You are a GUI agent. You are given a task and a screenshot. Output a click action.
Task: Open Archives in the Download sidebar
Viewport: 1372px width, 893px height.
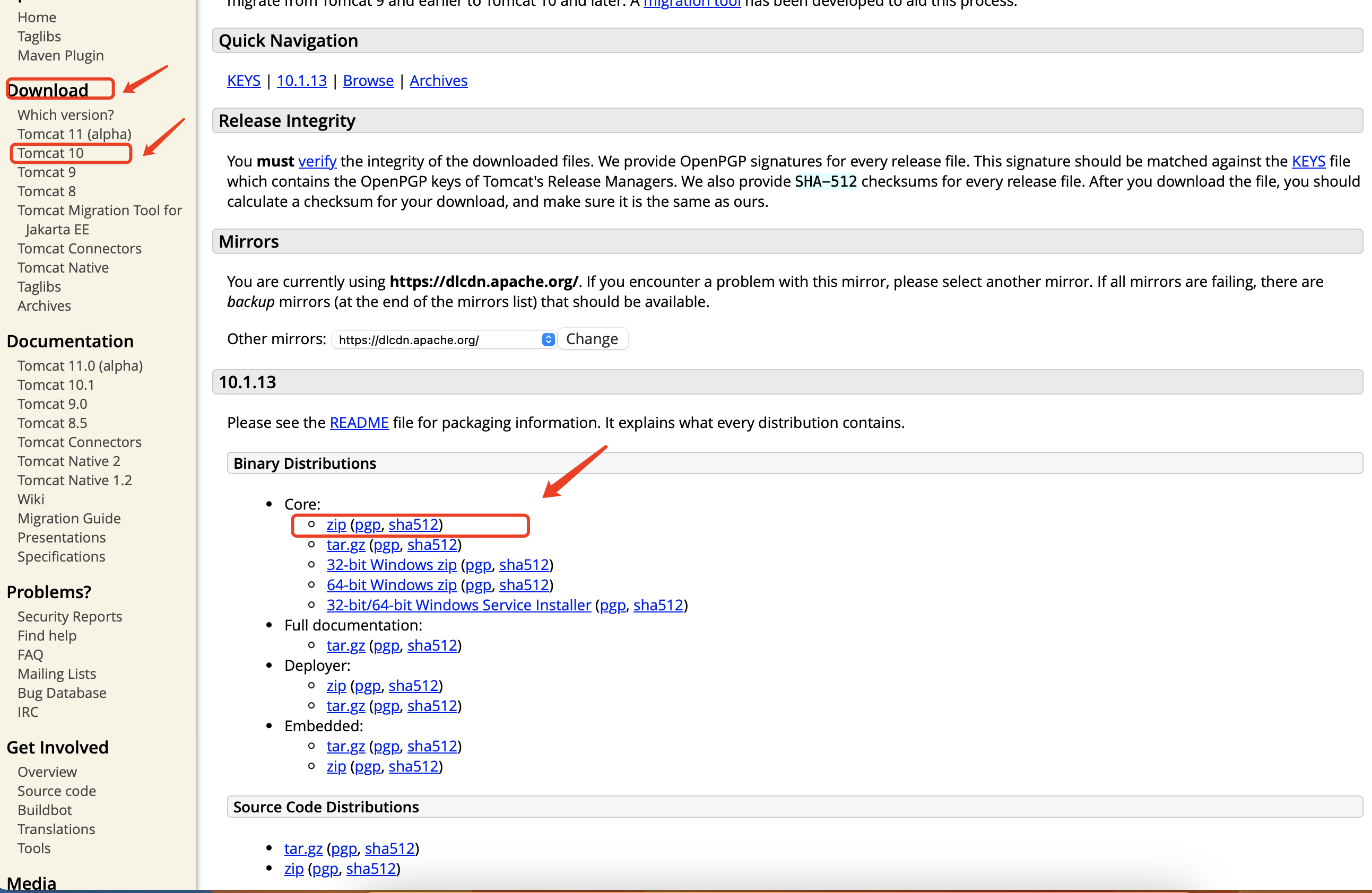[x=45, y=306]
